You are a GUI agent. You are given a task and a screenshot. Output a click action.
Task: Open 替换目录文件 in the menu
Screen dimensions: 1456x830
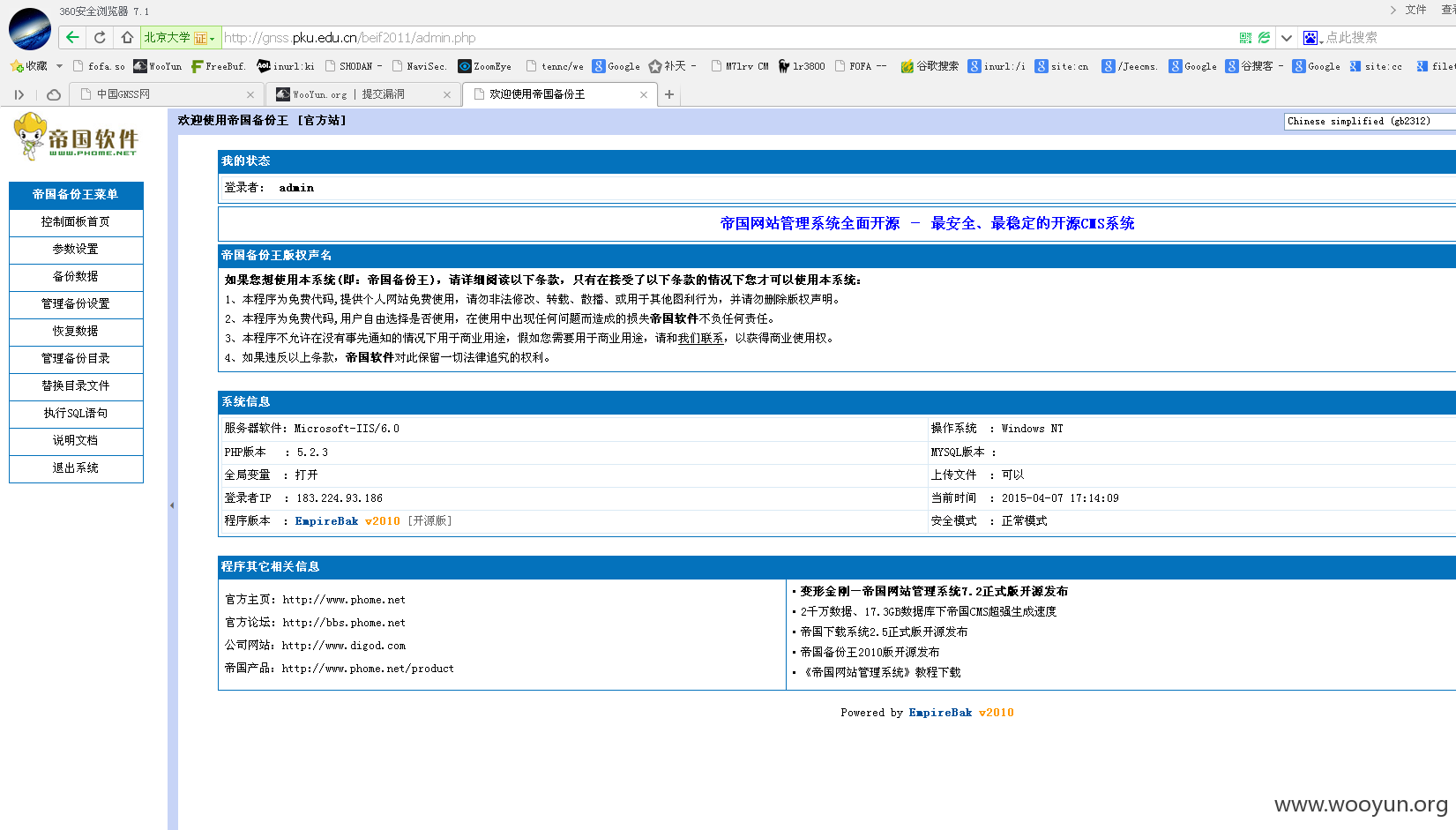pos(76,386)
